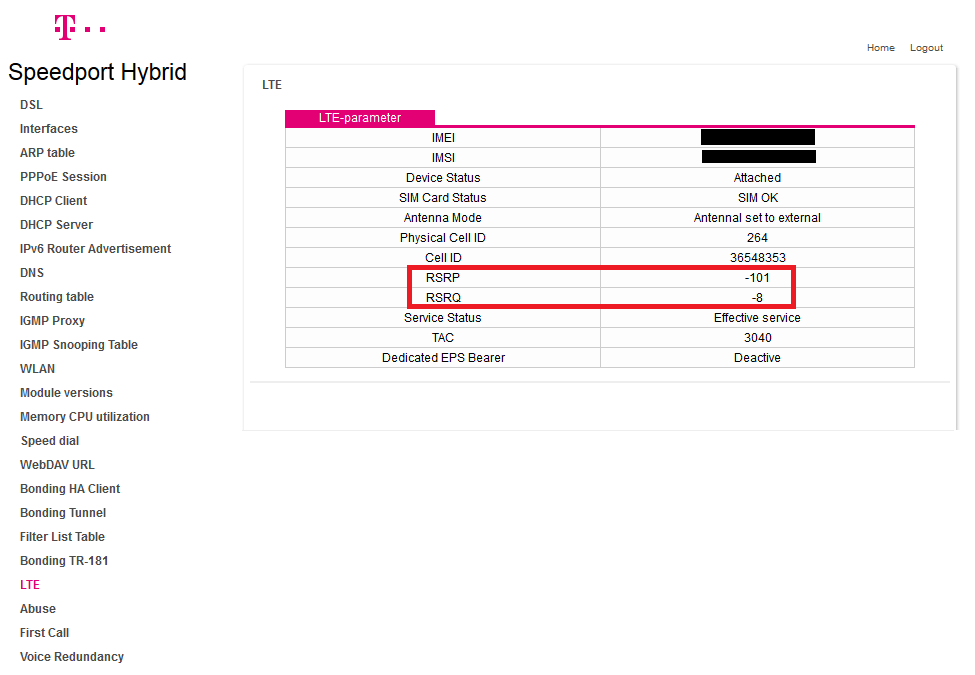Select Interfaces in the sidebar
975x675 pixels.
[x=48, y=129]
